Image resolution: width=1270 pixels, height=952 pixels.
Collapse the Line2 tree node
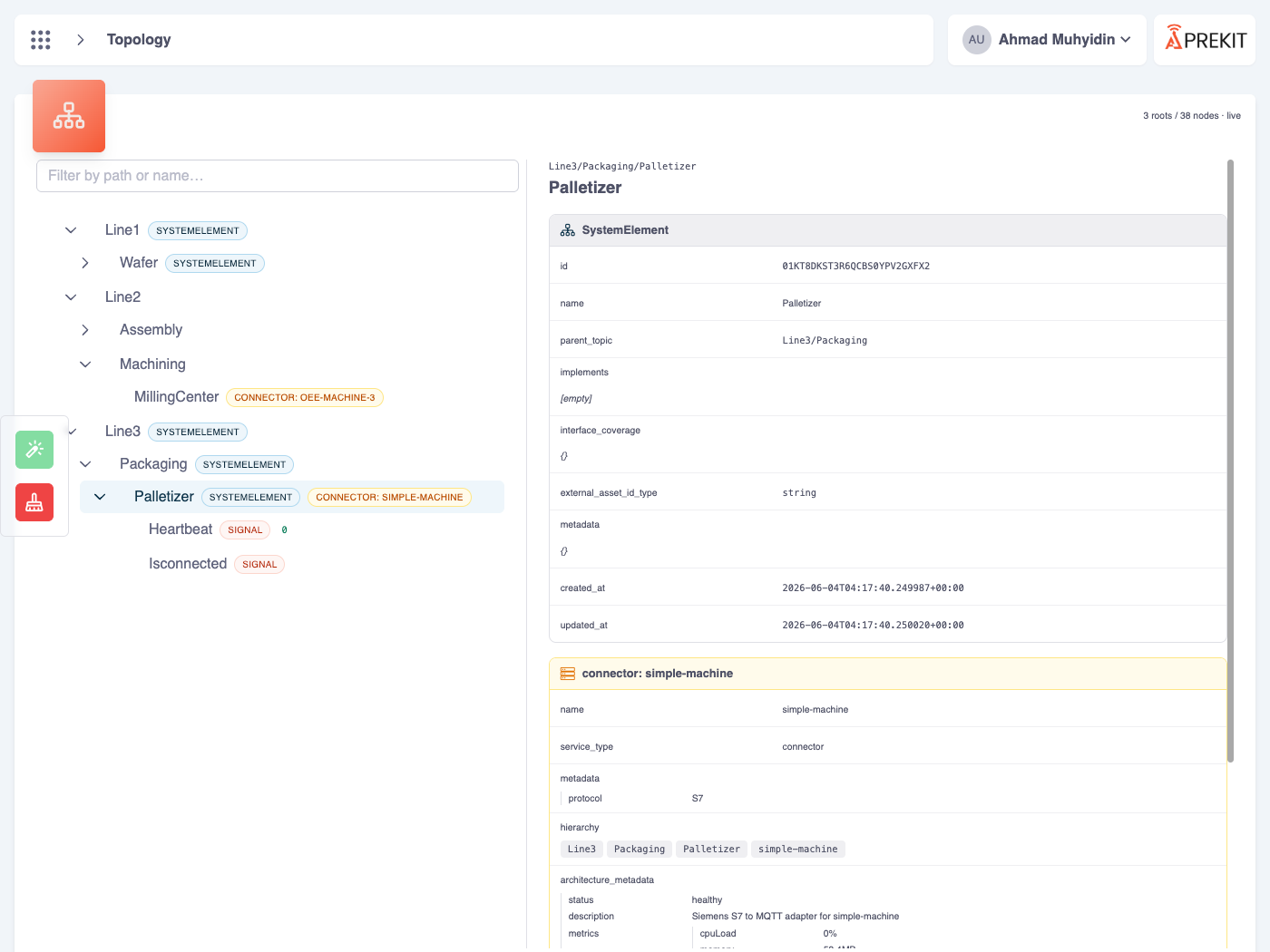click(x=71, y=297)
